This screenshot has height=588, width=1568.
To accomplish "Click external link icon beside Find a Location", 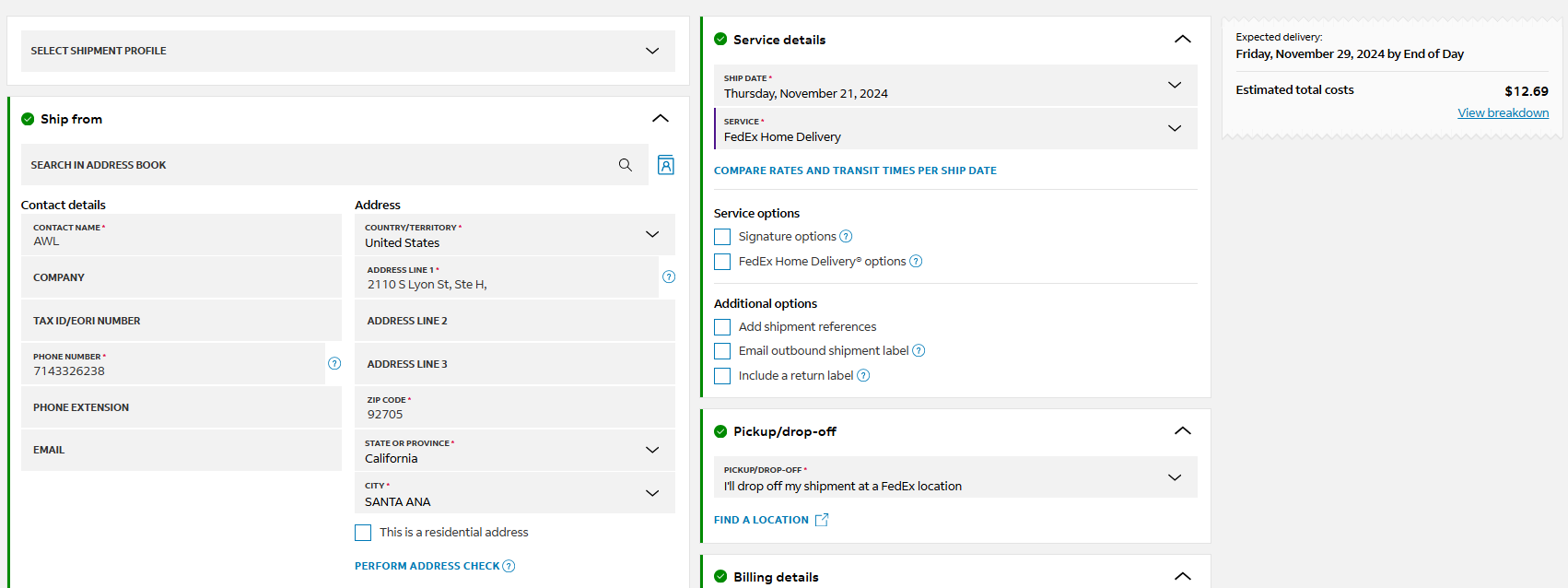I will (x=822, y=520).
